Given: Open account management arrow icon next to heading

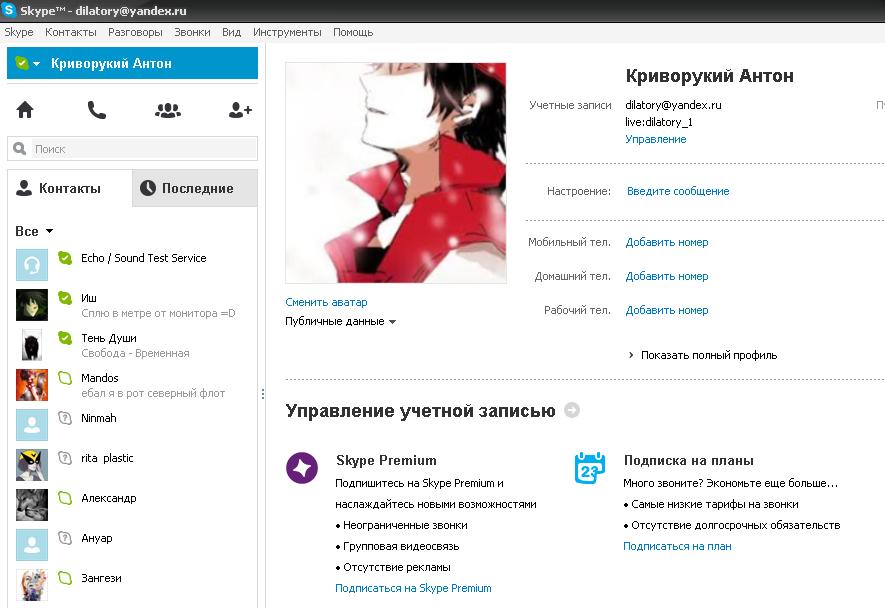Looking at the screenshot, I should 572,410.
